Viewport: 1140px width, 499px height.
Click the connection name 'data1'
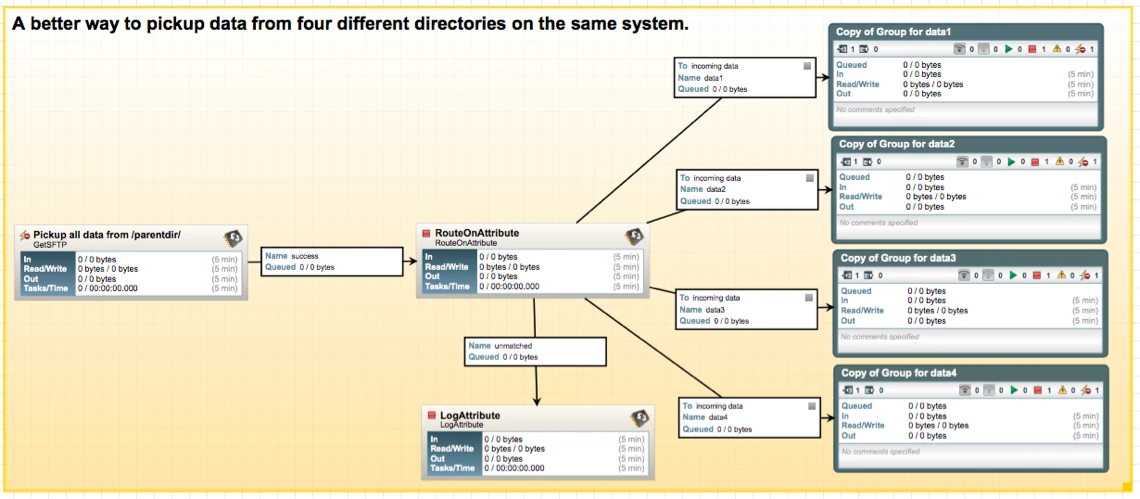click(x=713, y=77)
